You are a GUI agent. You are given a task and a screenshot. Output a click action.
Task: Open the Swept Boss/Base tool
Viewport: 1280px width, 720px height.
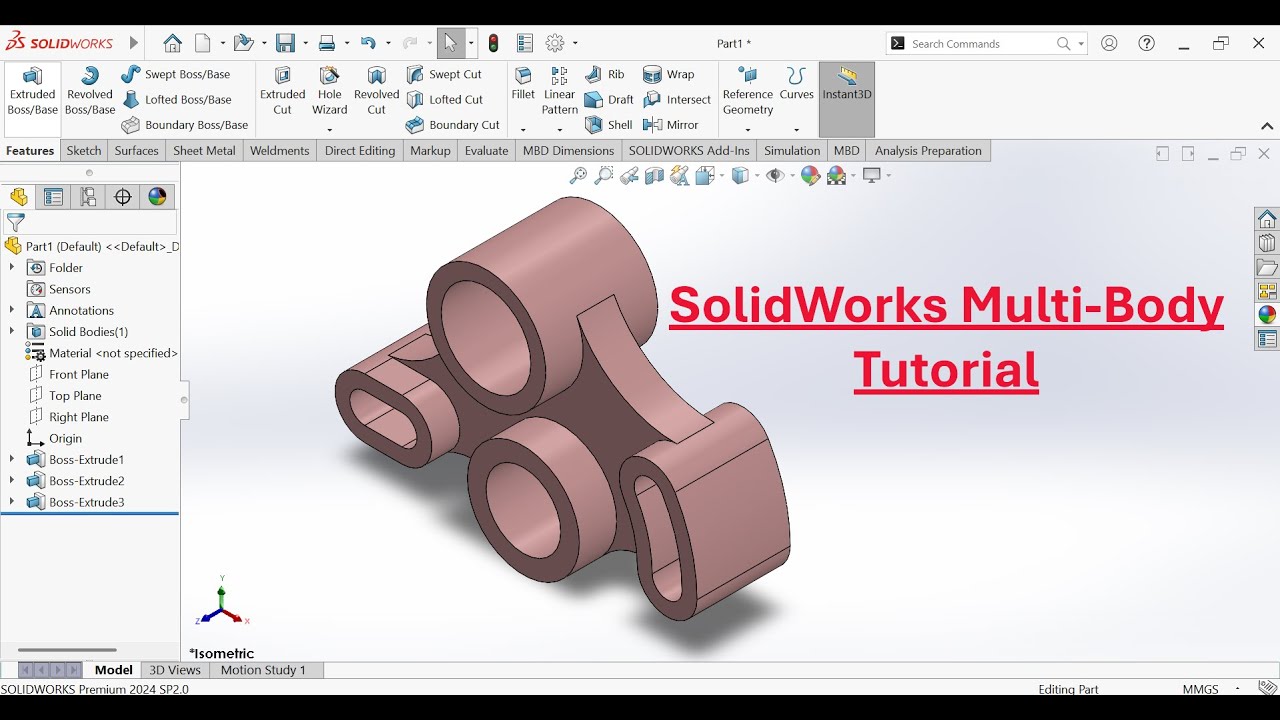175,74
